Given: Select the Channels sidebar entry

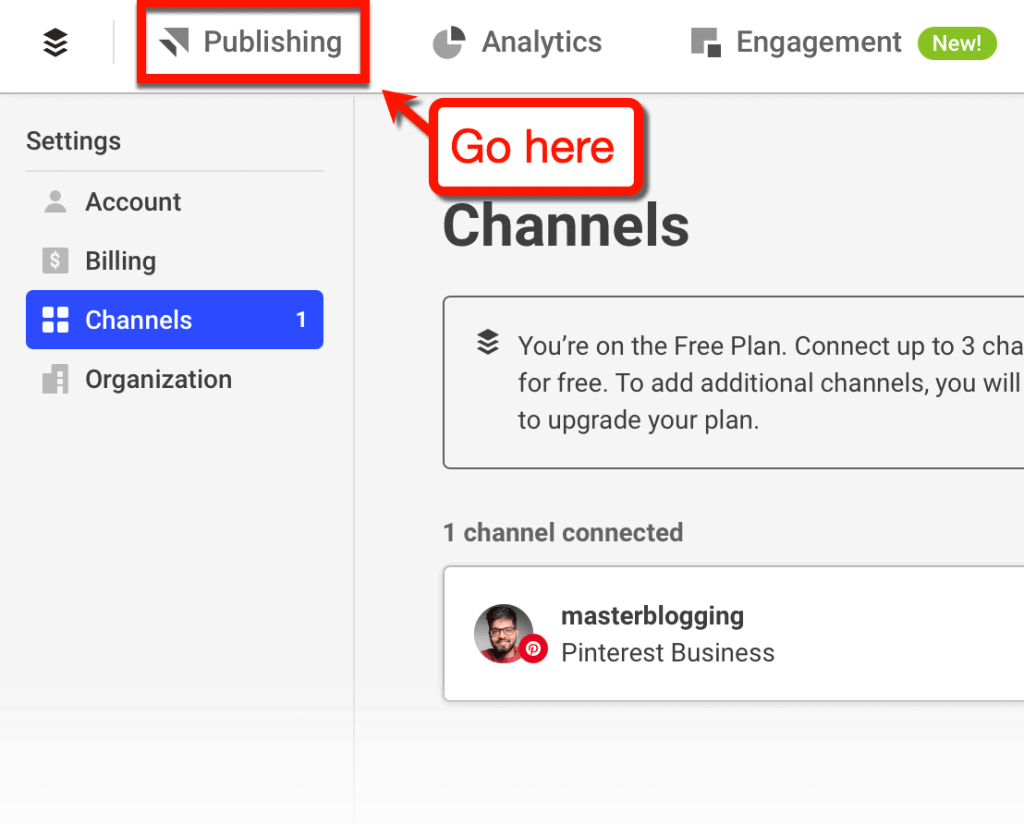Looking at the screenshot, I should tap(139, 319).
